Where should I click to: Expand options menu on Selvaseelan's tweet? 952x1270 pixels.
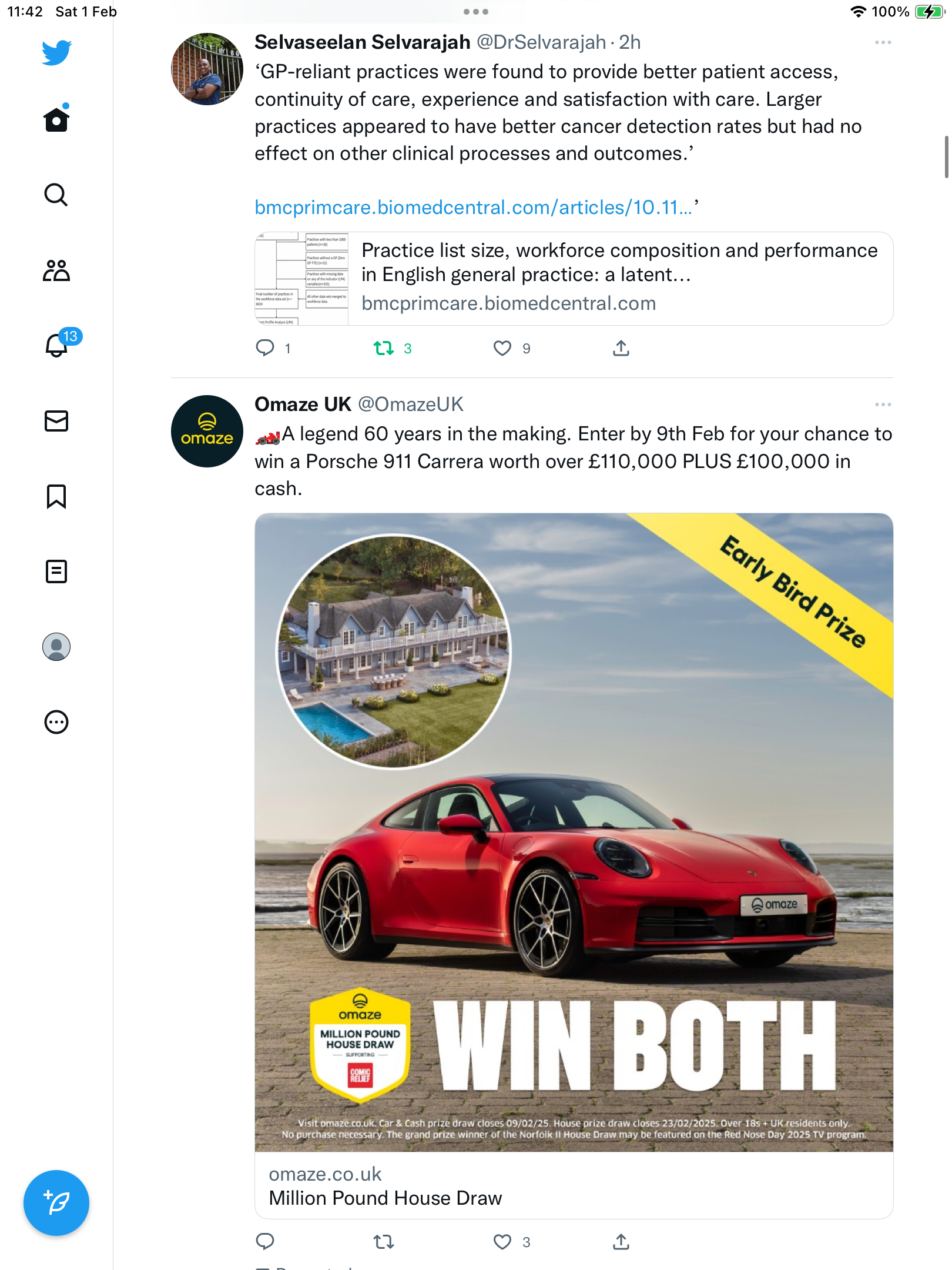point(883,42)
